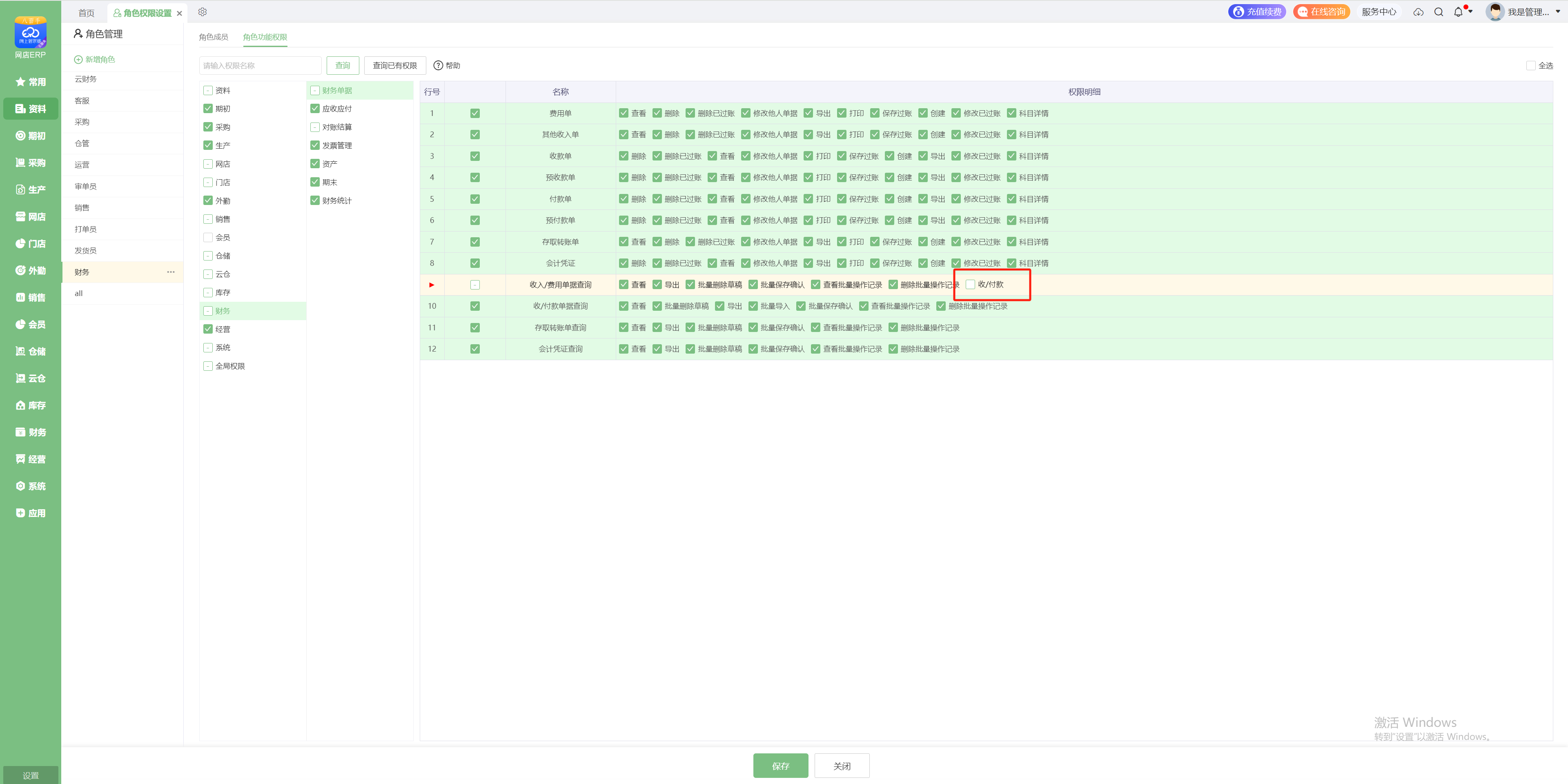Expand the notification bell dropdown arrow
This screenshot has height=784, width=1568.
click(1470, 11)
